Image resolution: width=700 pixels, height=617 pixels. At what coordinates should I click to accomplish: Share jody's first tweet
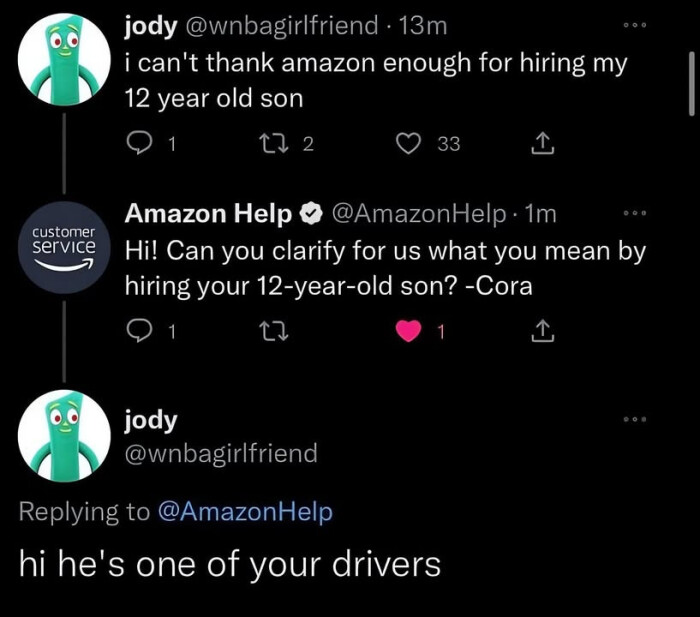point(542,143)
